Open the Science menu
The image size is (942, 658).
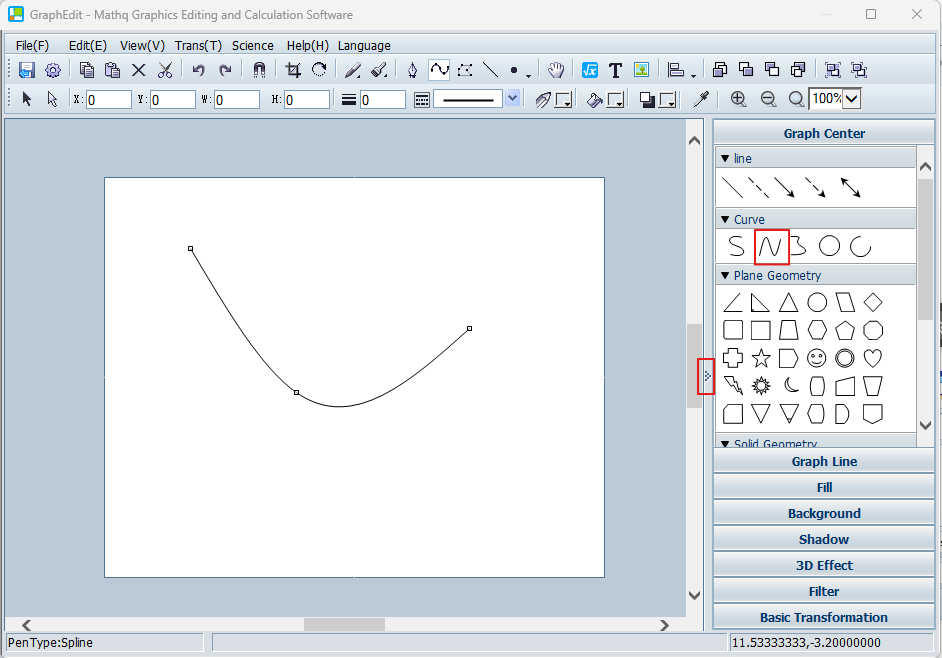(x=253, y=46)
